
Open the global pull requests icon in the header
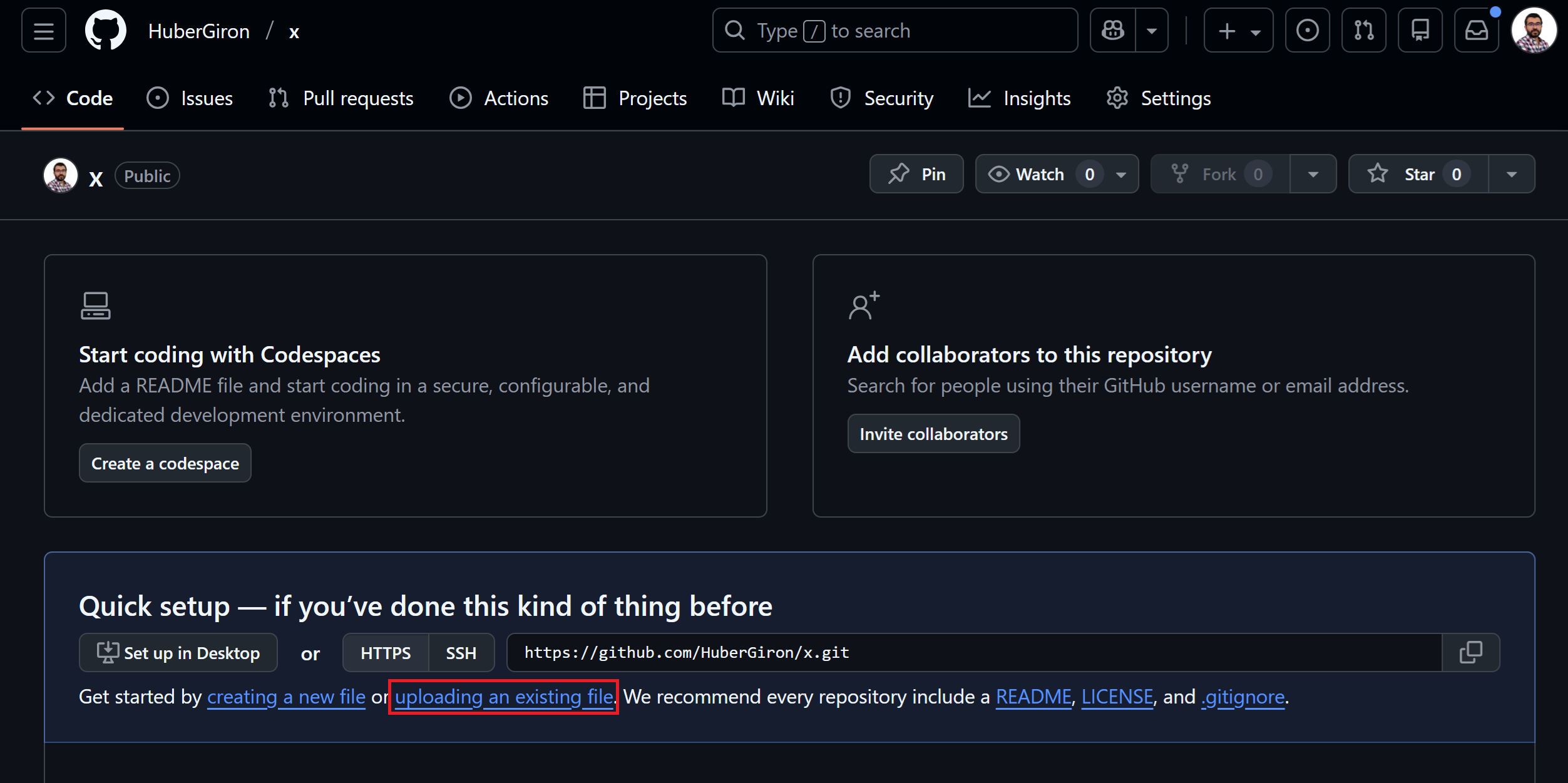(x=1363, y=31)
